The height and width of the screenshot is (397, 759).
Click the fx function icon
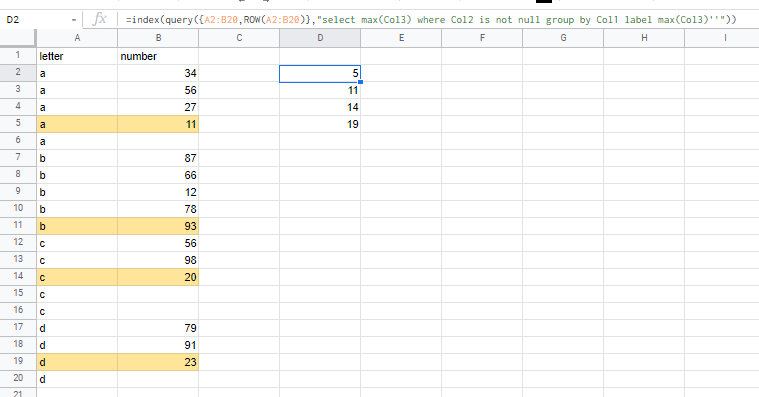pyautogui.click(x=99, y=19)
